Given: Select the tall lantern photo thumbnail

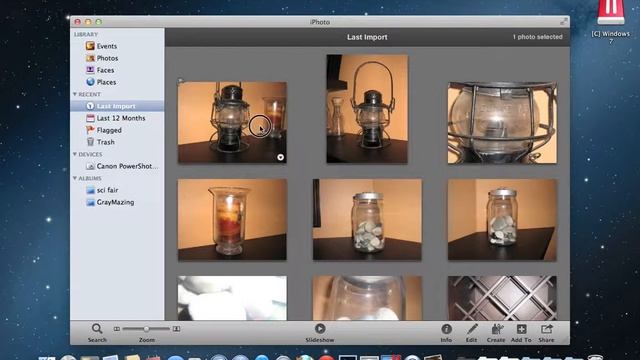Looking at the screenshot, I should tap(367, 109).
